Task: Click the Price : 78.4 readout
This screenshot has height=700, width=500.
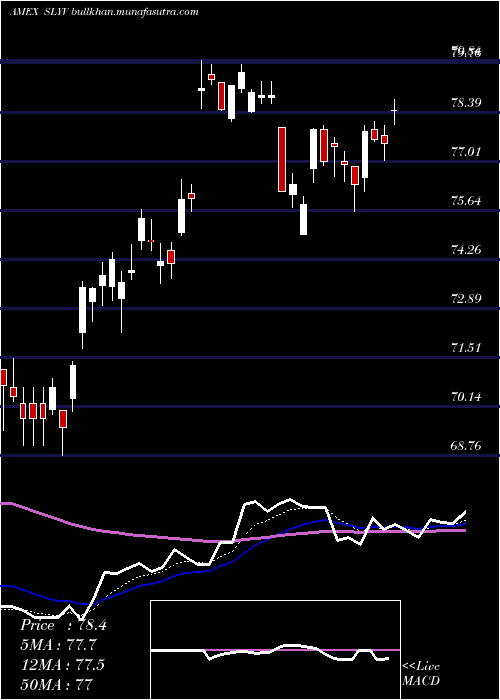Action: click(63, 625)
